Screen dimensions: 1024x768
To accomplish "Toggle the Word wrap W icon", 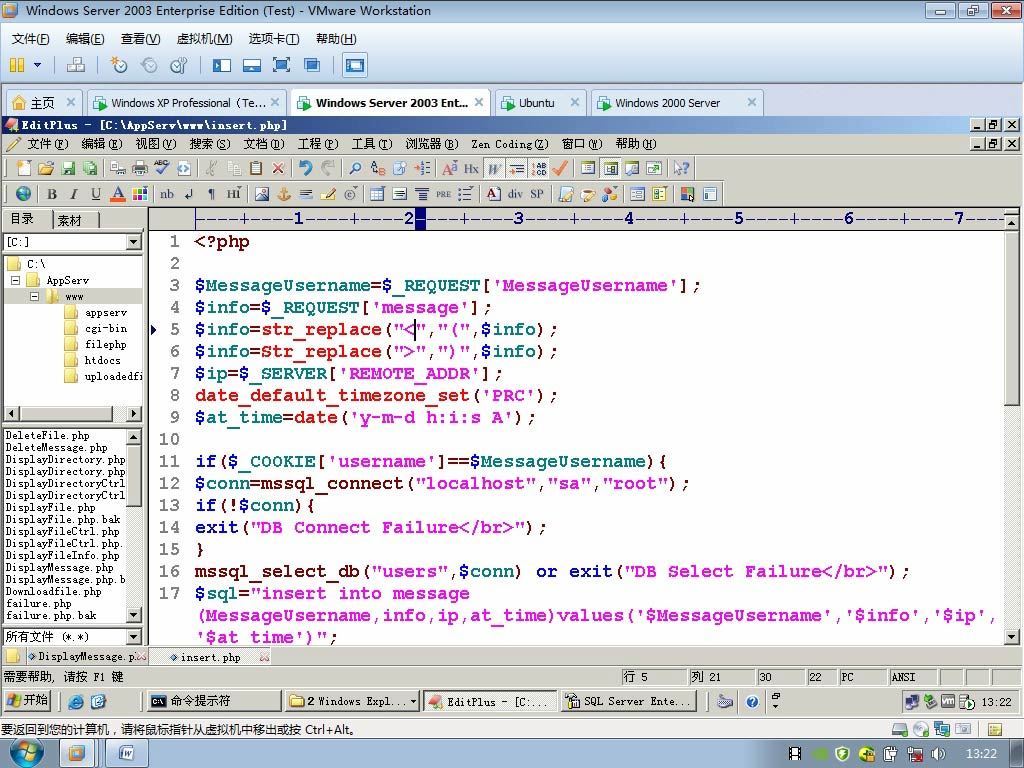I will (x=494, y=168).
